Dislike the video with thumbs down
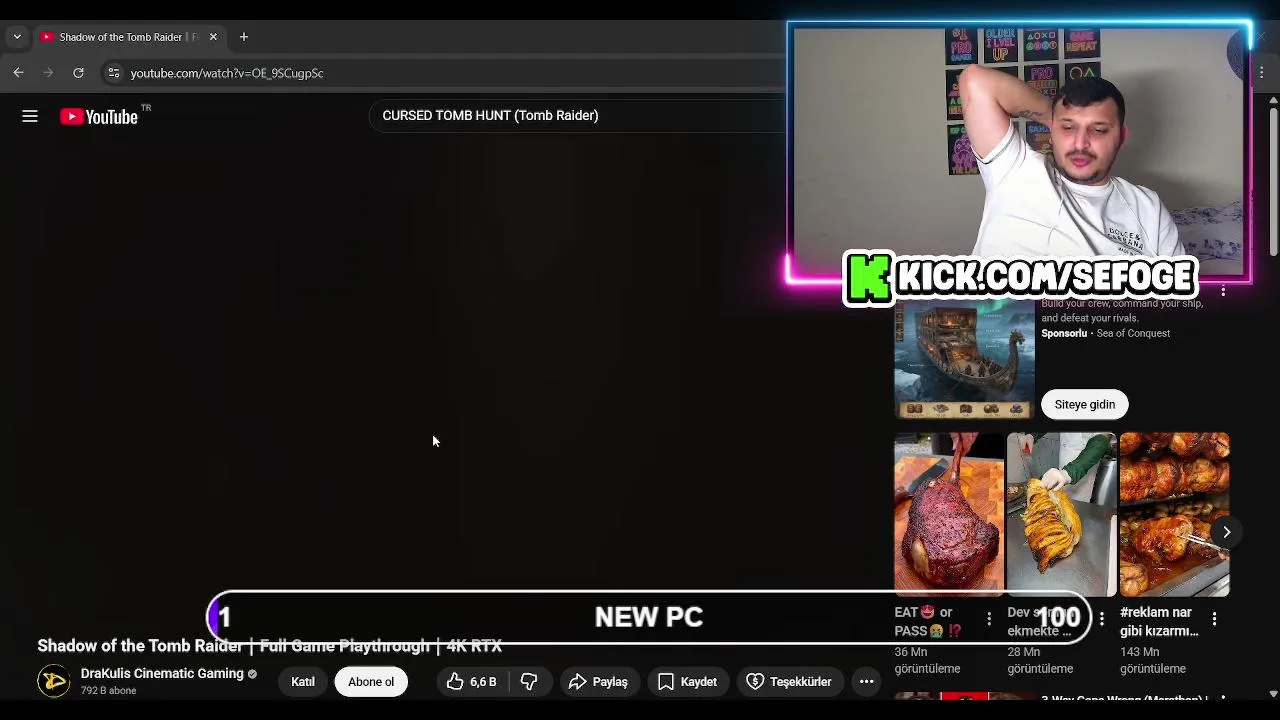The image size is (1280, 720). point(529,682)
